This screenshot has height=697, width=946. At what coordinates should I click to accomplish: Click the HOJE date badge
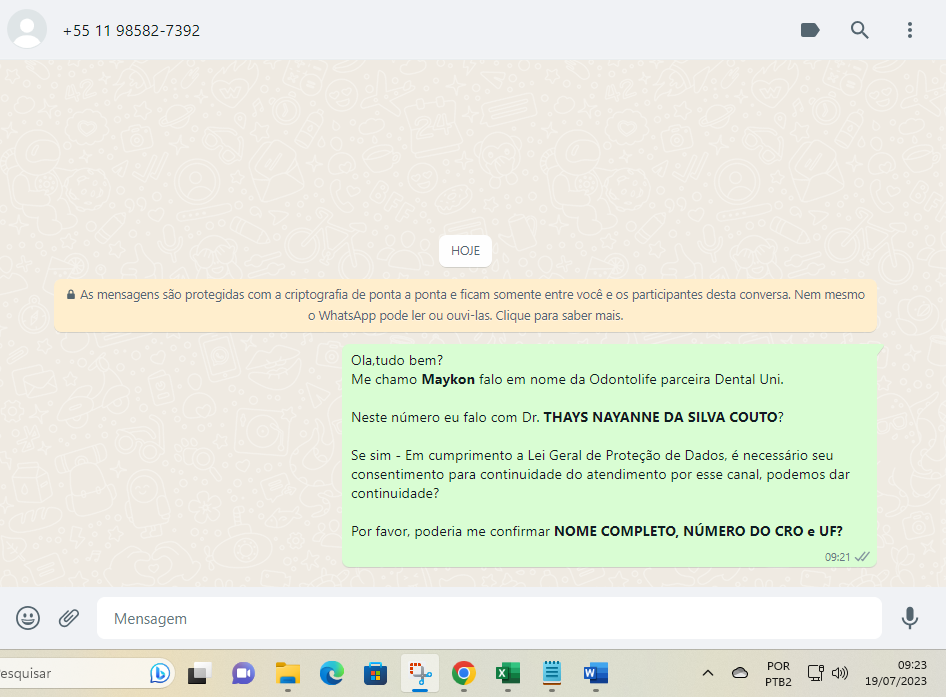tap(465, 250)
